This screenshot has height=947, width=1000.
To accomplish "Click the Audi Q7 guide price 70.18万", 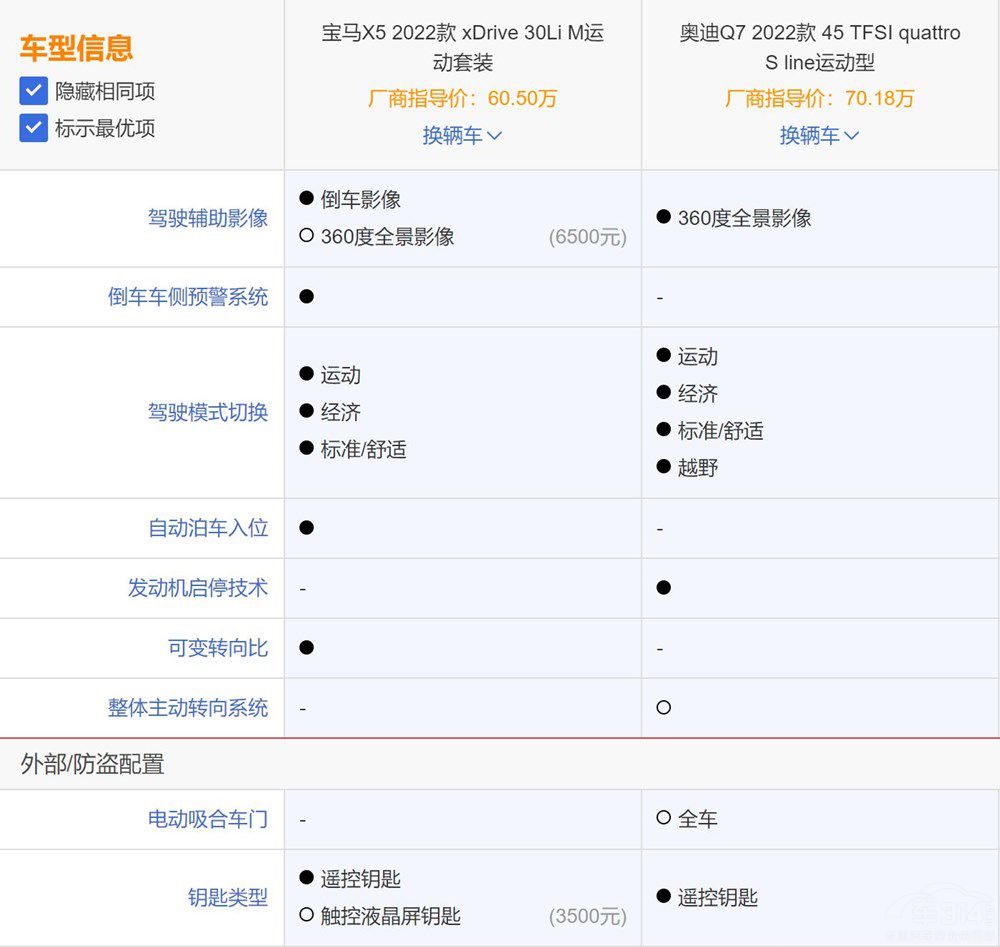I will [x=819, y=99].
